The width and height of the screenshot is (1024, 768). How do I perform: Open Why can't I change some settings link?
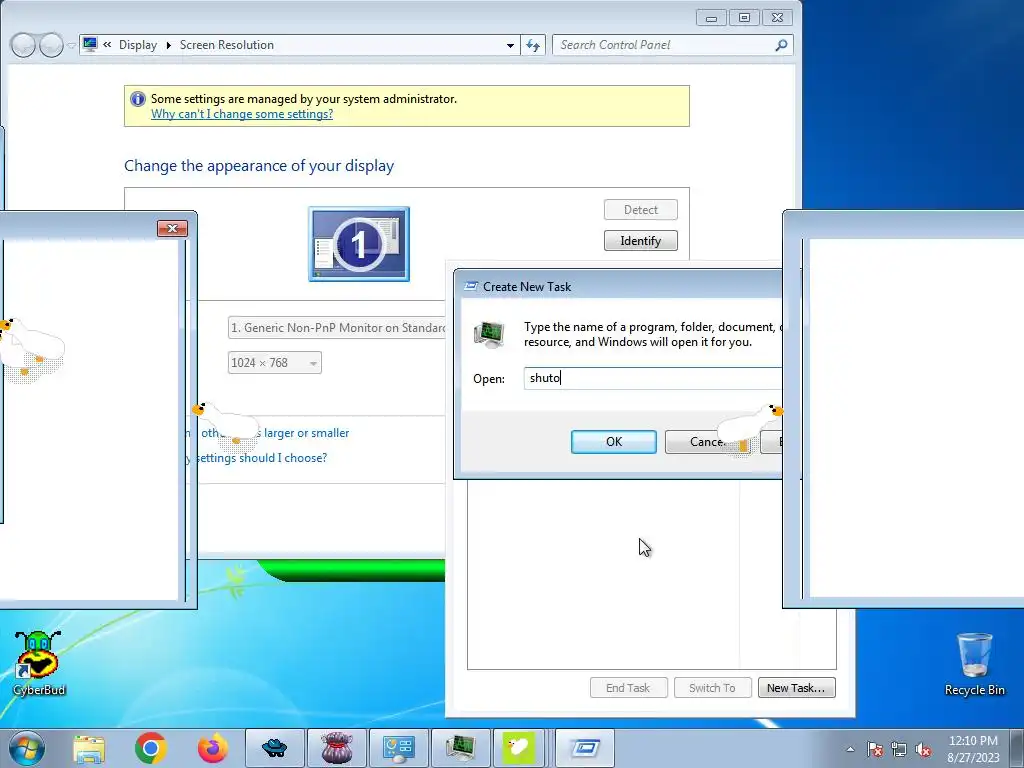click(242, 114)
